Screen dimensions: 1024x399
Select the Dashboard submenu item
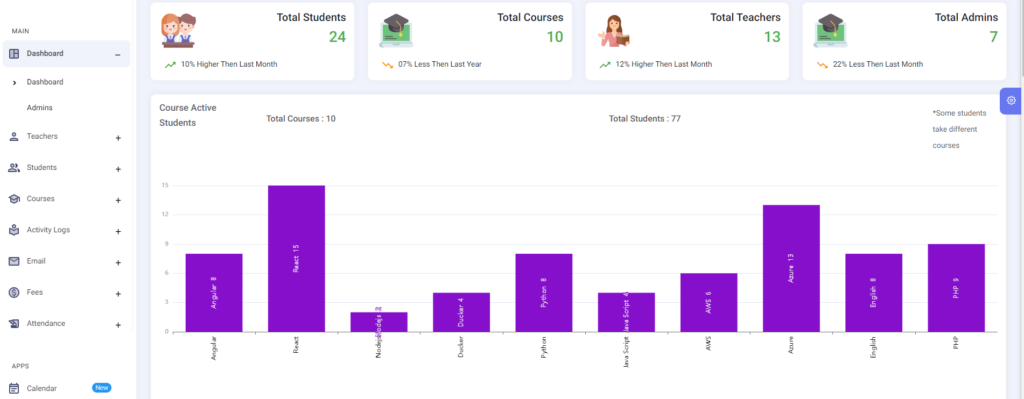point(45,82)
